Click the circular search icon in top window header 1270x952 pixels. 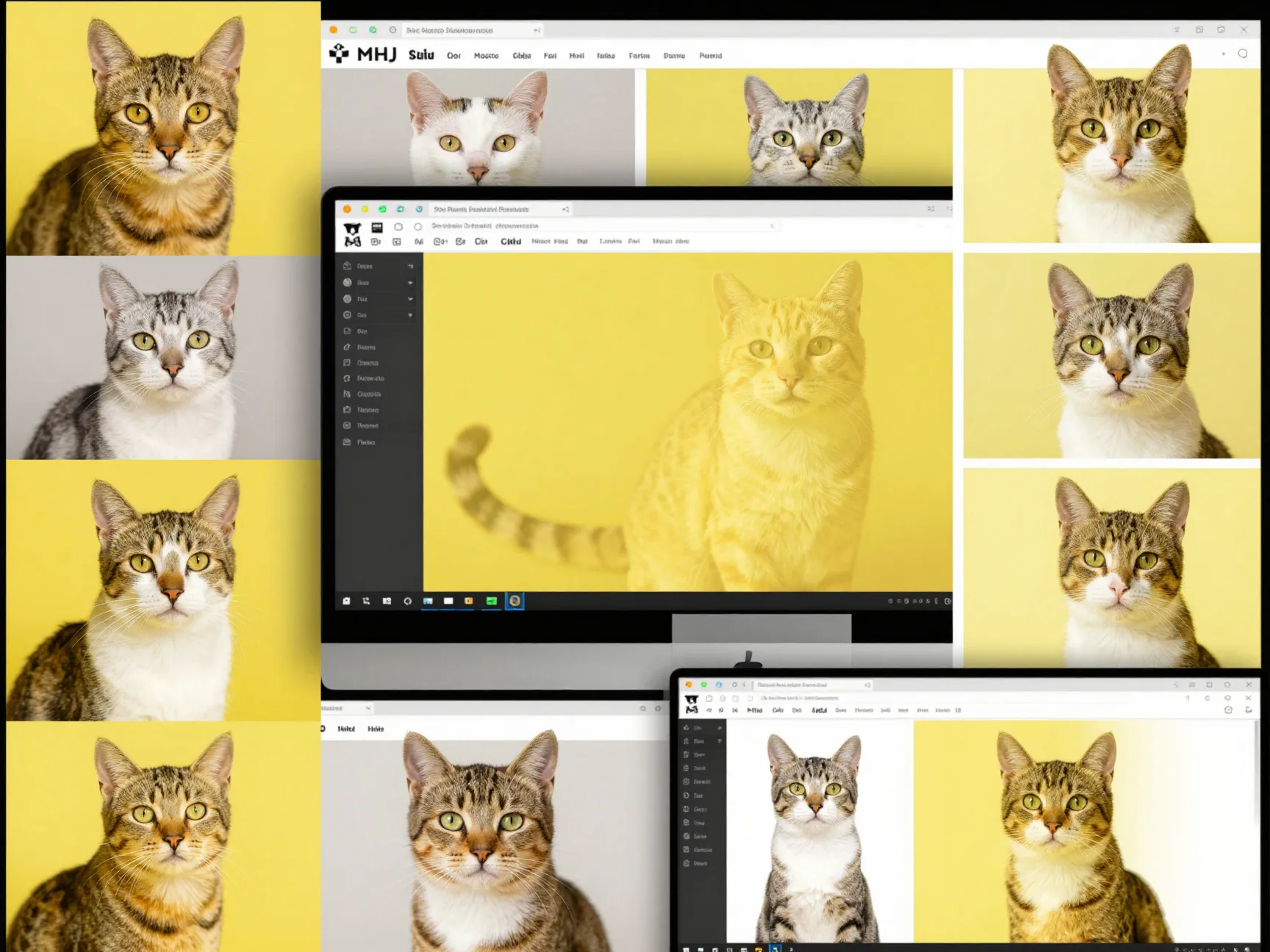click(1243, 54)
